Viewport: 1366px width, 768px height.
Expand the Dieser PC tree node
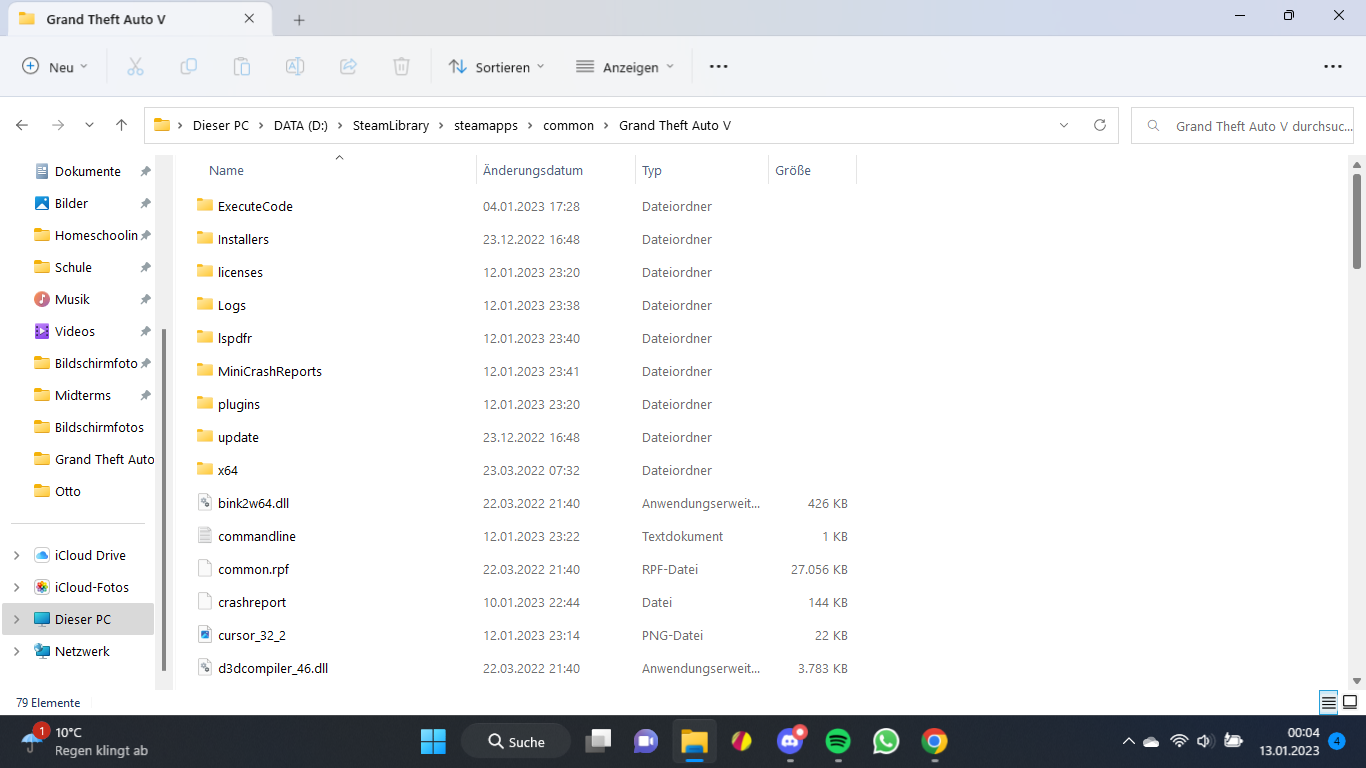17,620
